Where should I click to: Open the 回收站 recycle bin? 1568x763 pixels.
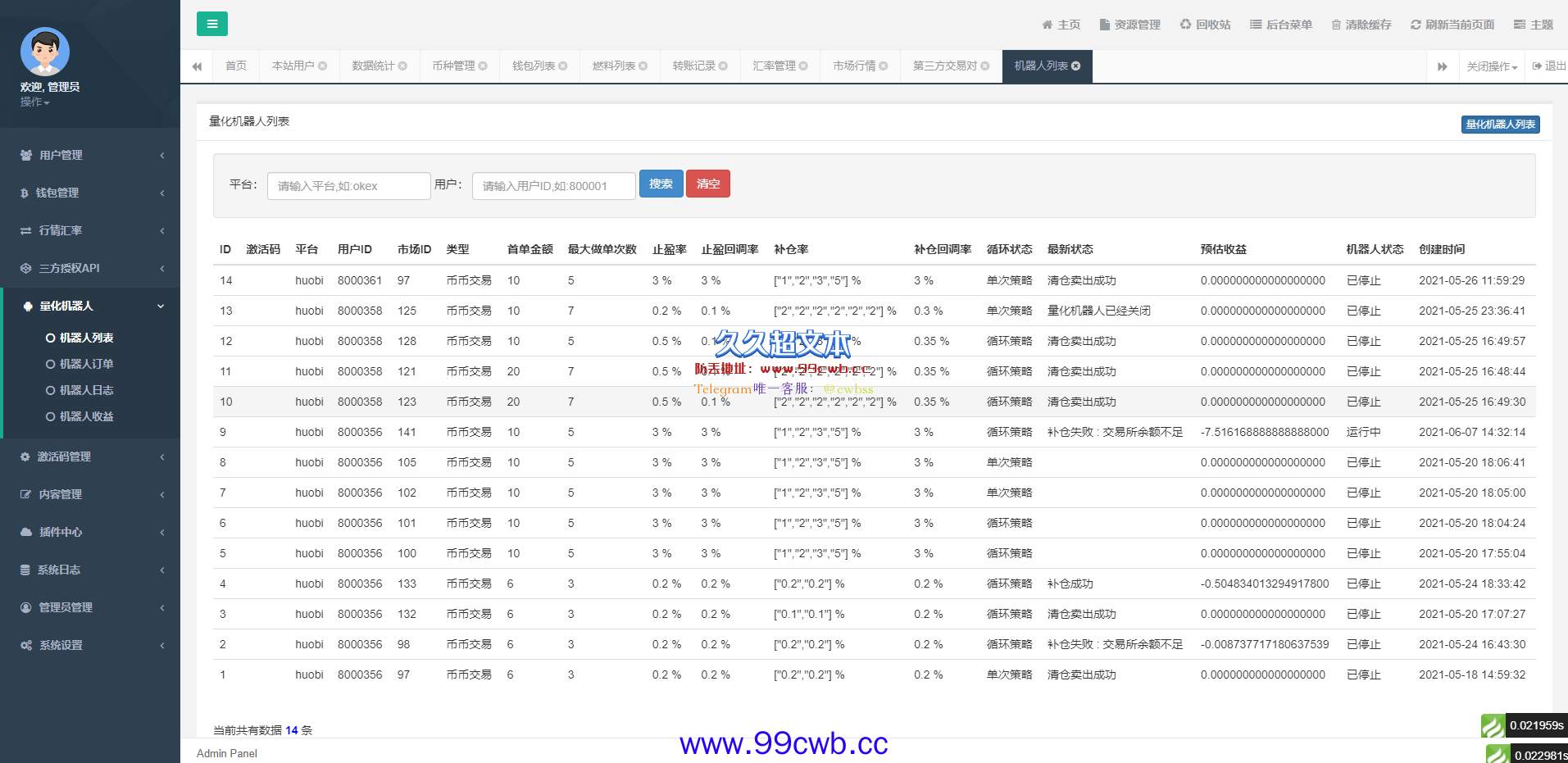point(1205,25)
